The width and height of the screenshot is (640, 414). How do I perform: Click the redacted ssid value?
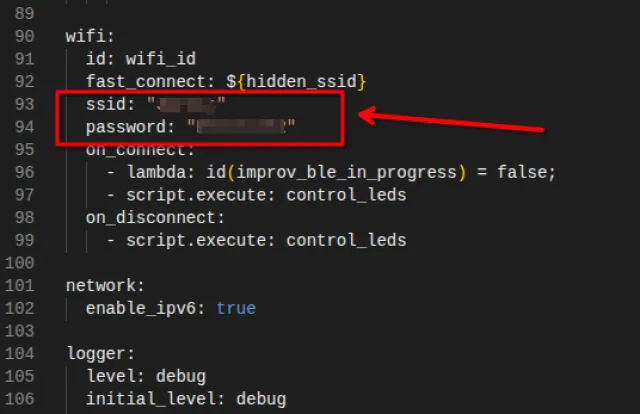(x=186, y=103)
